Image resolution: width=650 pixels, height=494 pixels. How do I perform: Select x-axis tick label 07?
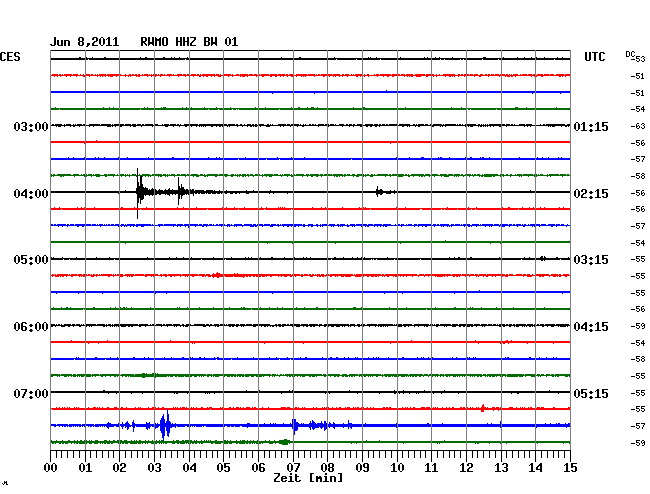[293, 467]
